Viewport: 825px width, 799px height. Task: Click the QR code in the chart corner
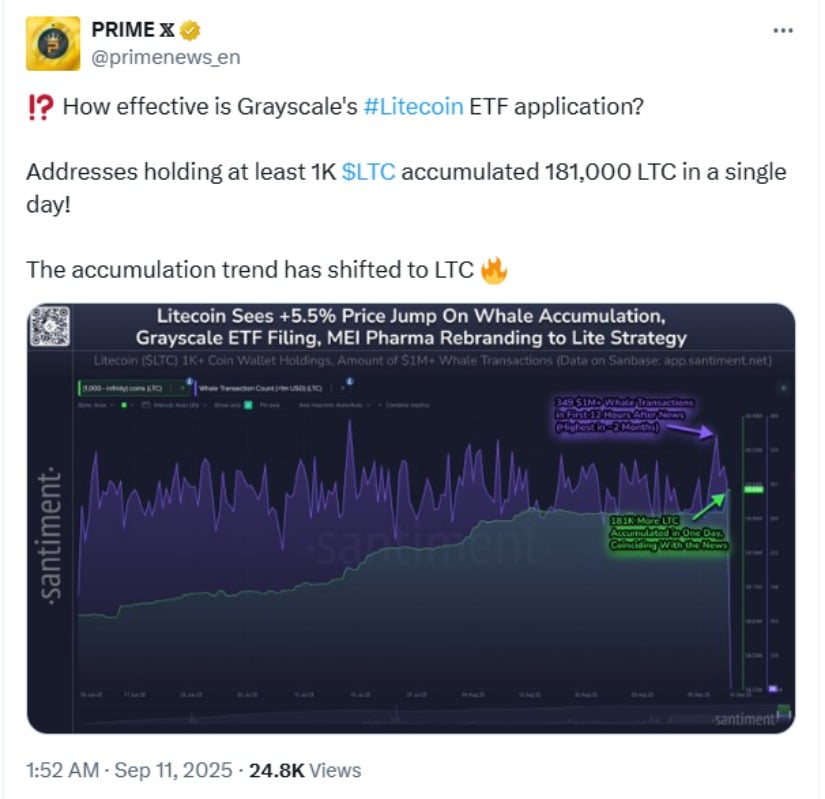(50, 326)
